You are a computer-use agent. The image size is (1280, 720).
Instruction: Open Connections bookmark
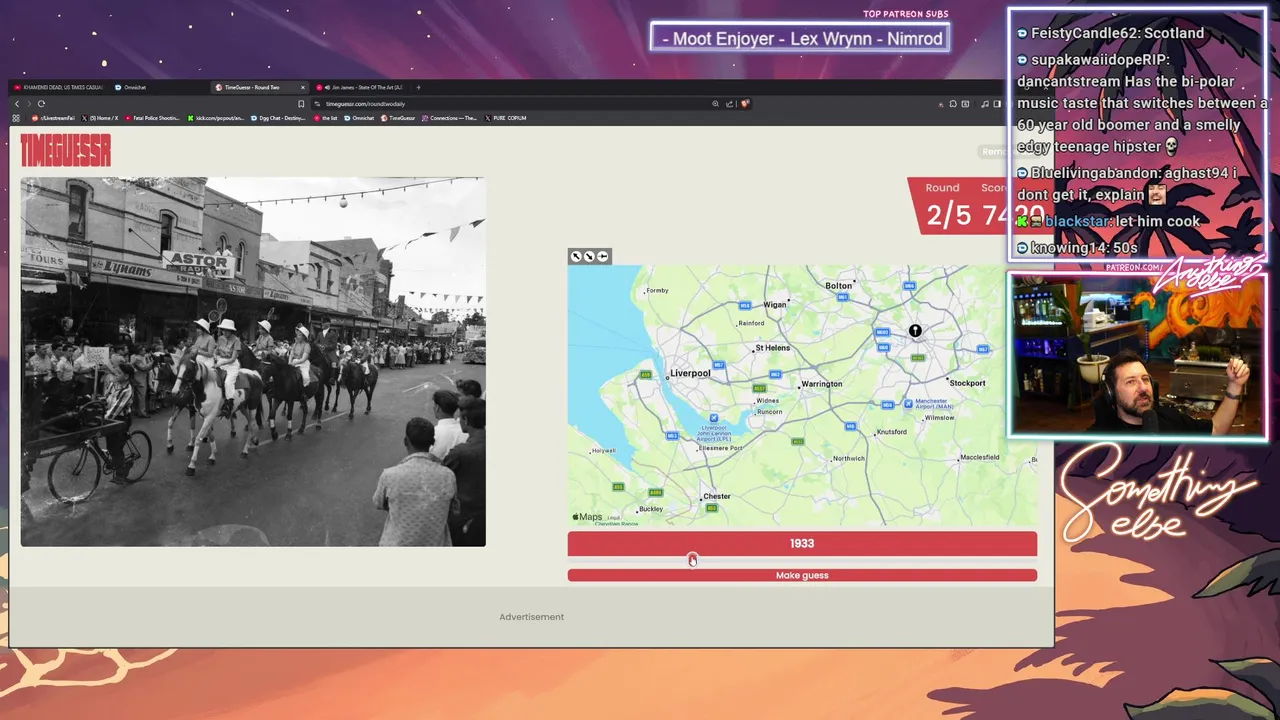(451, 118)
